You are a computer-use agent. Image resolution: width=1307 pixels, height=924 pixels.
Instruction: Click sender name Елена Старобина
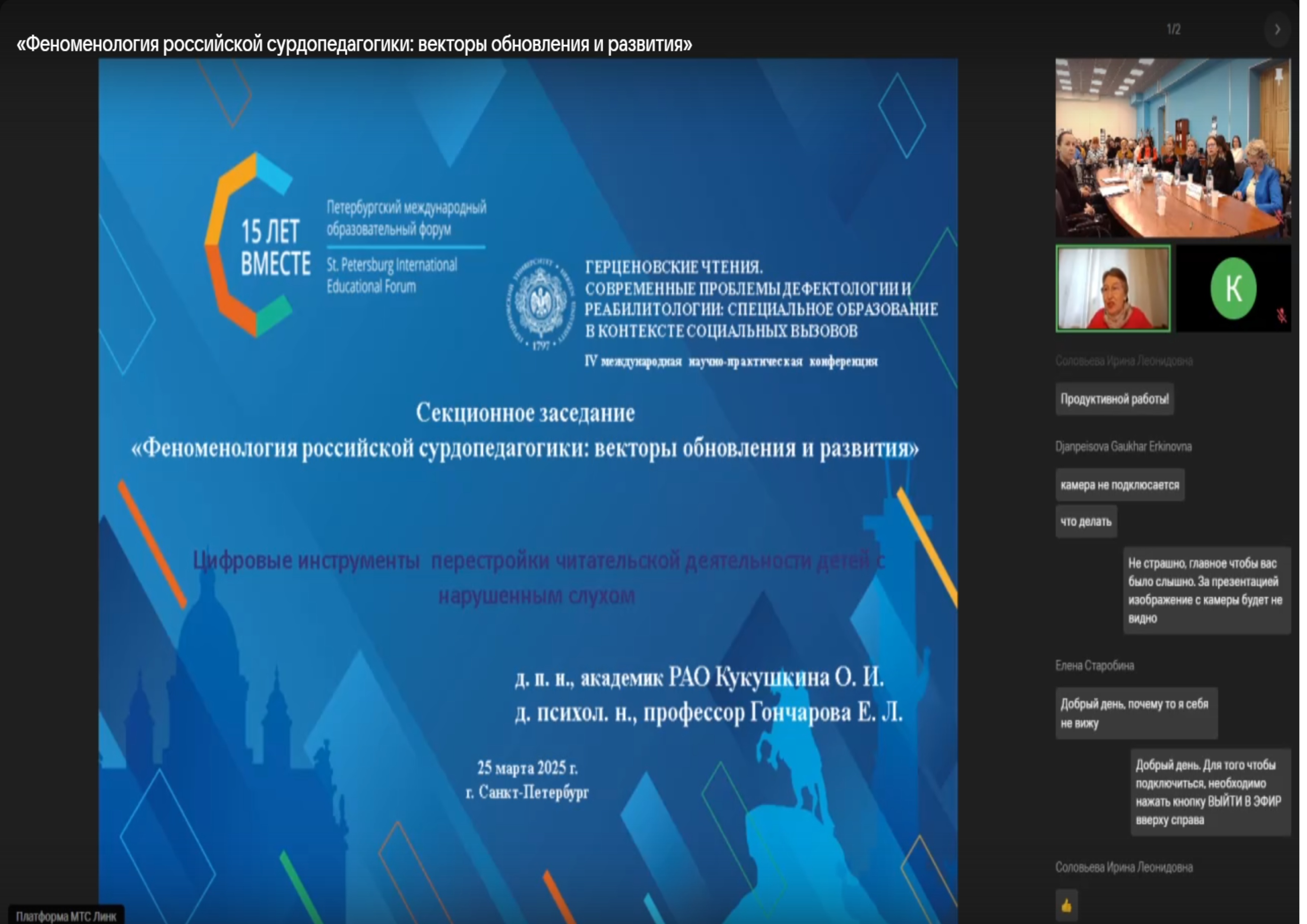click(x=1094, y=665)
